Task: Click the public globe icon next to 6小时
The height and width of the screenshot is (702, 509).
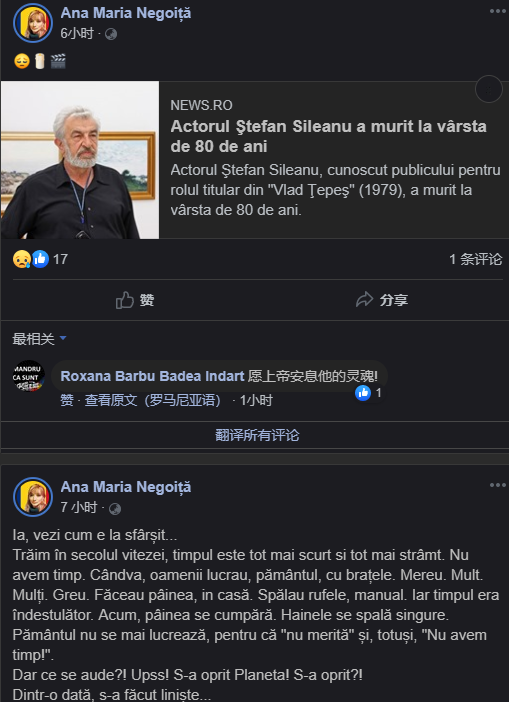Action: [x=111, y=34]
